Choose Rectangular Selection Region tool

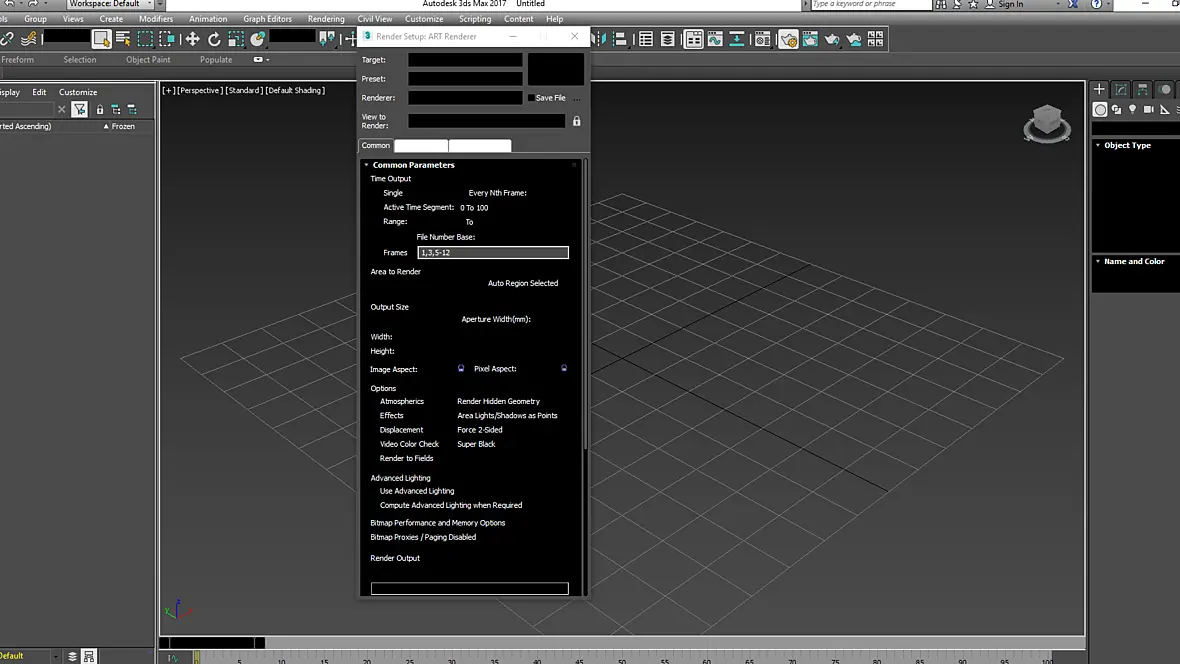(x=145, y=38)
